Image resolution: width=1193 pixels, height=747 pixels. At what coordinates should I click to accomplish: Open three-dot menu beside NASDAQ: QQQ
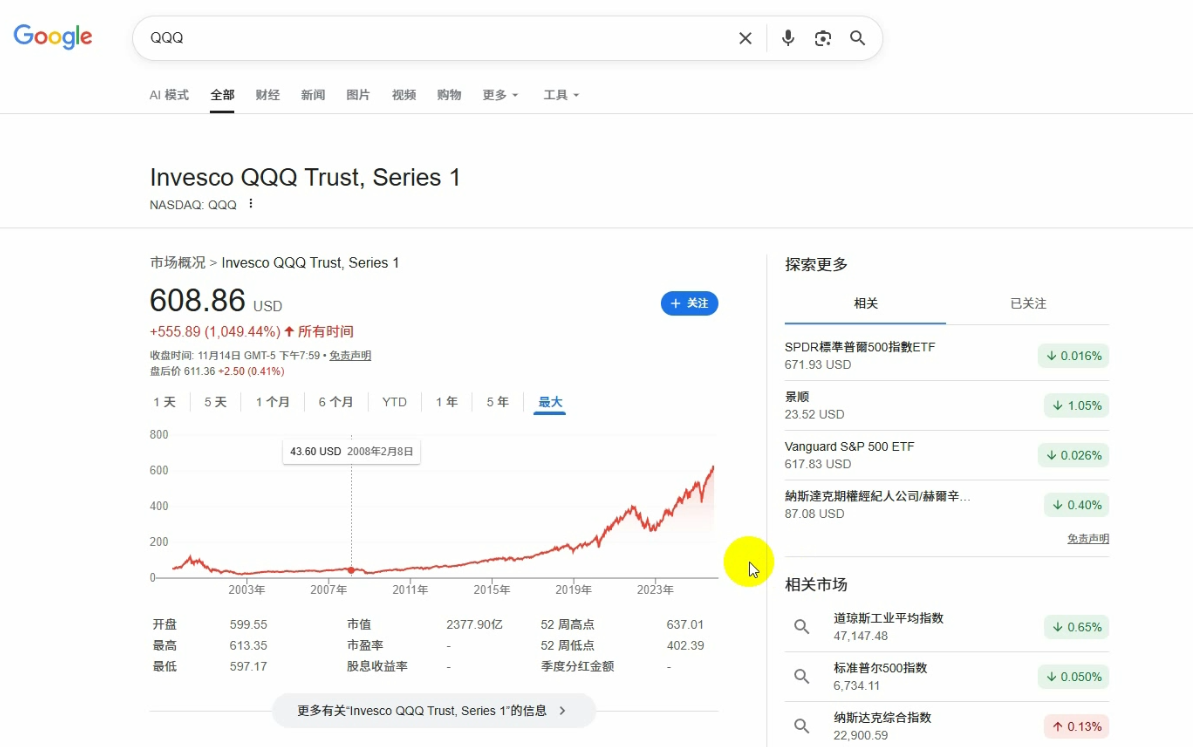(250, 204)
